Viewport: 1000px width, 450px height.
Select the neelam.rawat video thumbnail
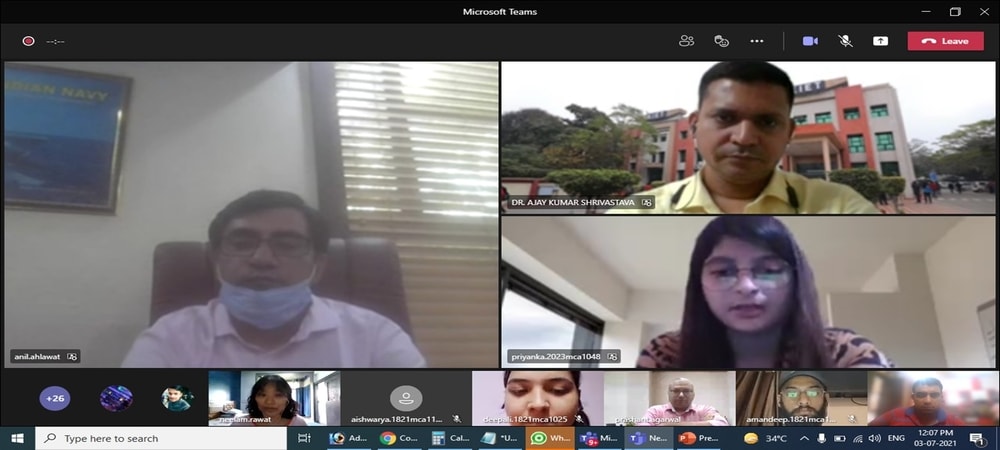(x=273, y=398)
